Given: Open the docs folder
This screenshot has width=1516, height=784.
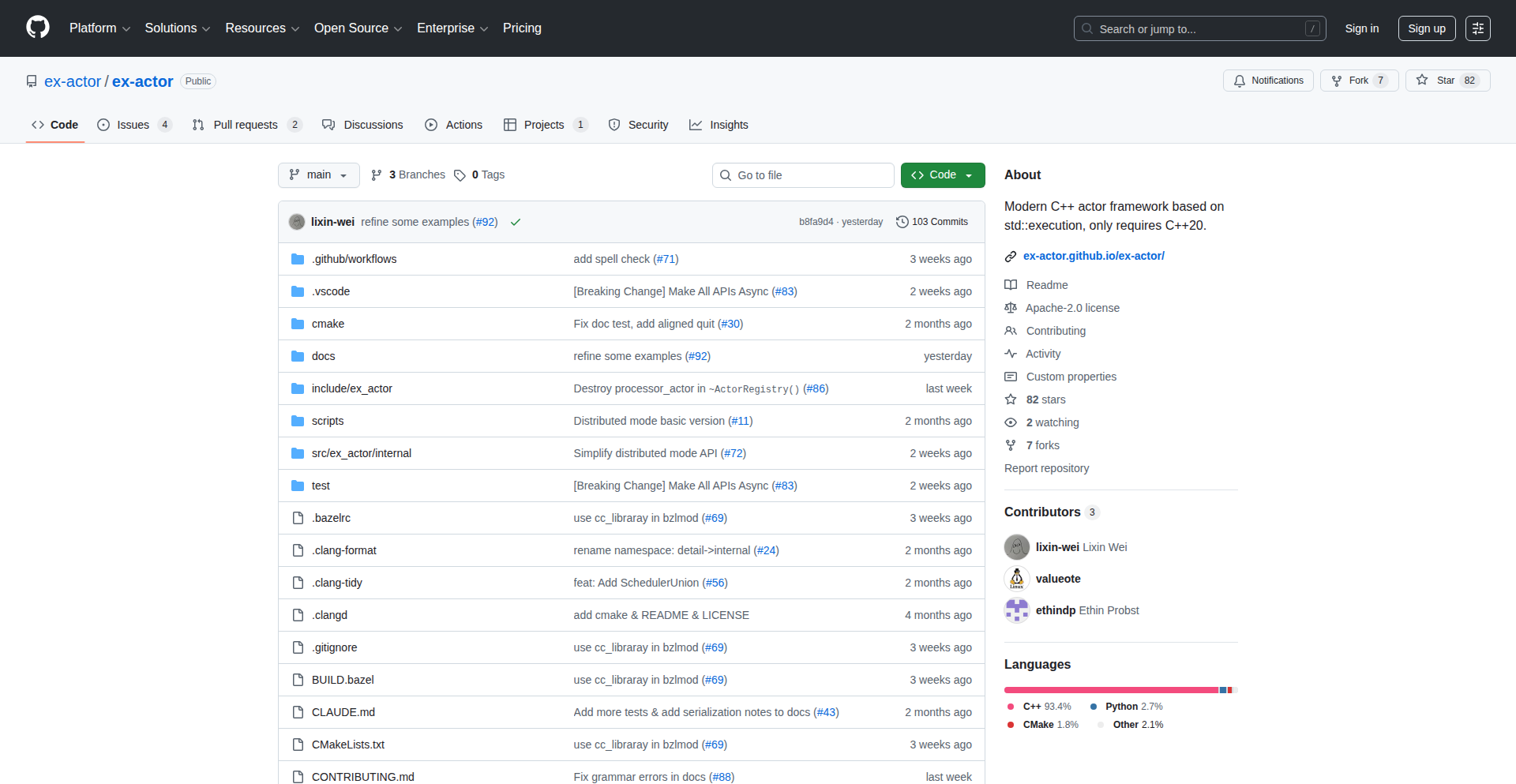Looking at the screenshot, I should pos(323,356).
